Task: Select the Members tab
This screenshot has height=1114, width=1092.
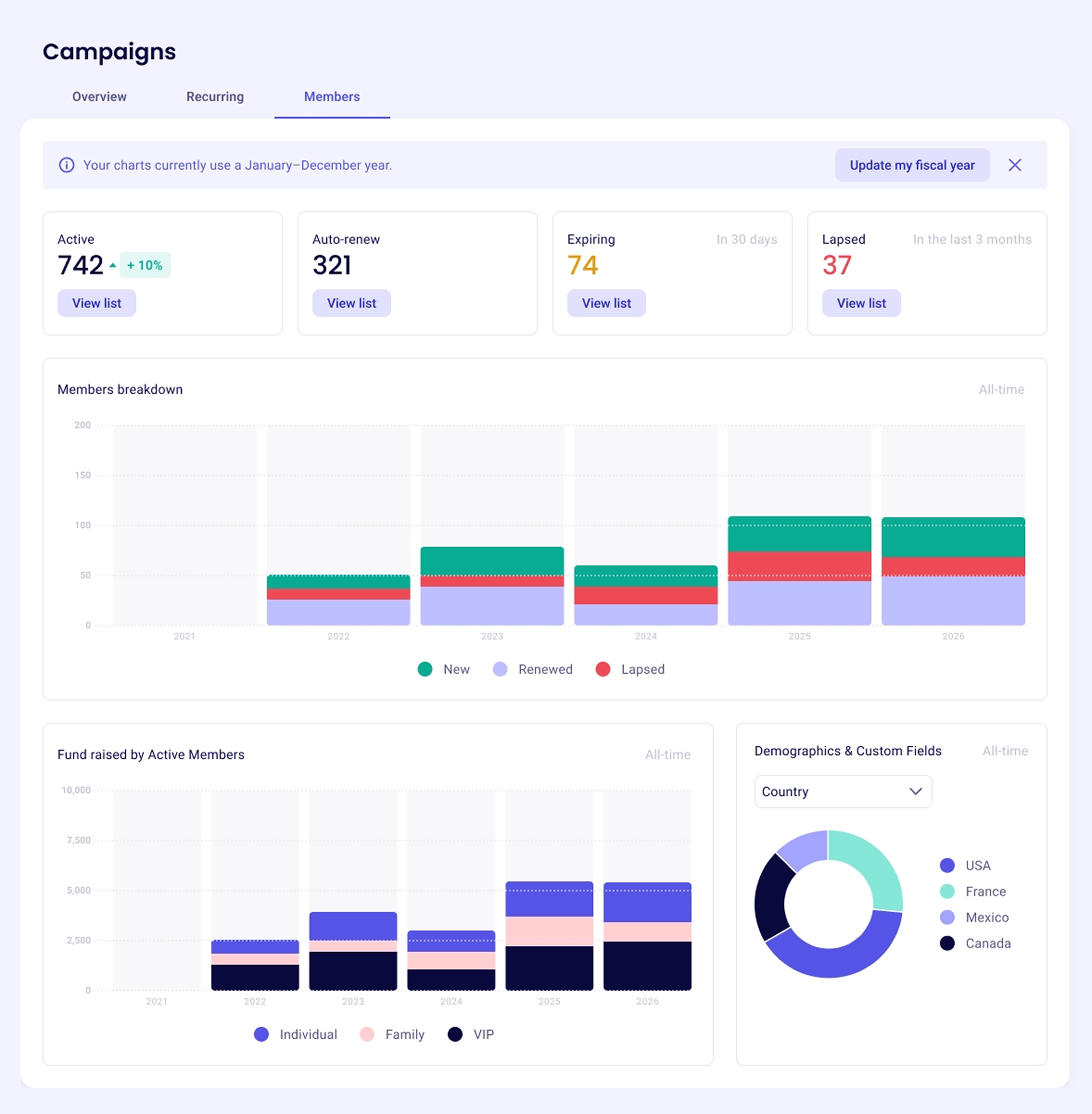Action: [x=332, y=96]
